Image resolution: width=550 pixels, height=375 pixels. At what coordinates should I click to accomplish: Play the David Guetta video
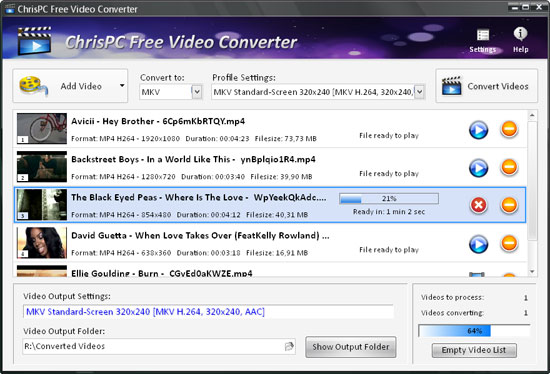coord(478,244)
